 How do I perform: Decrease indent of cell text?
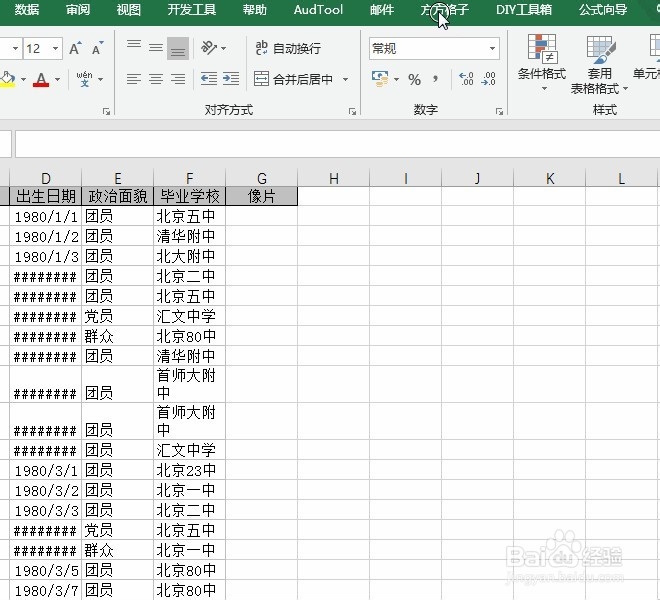click(x=209, y=79)
